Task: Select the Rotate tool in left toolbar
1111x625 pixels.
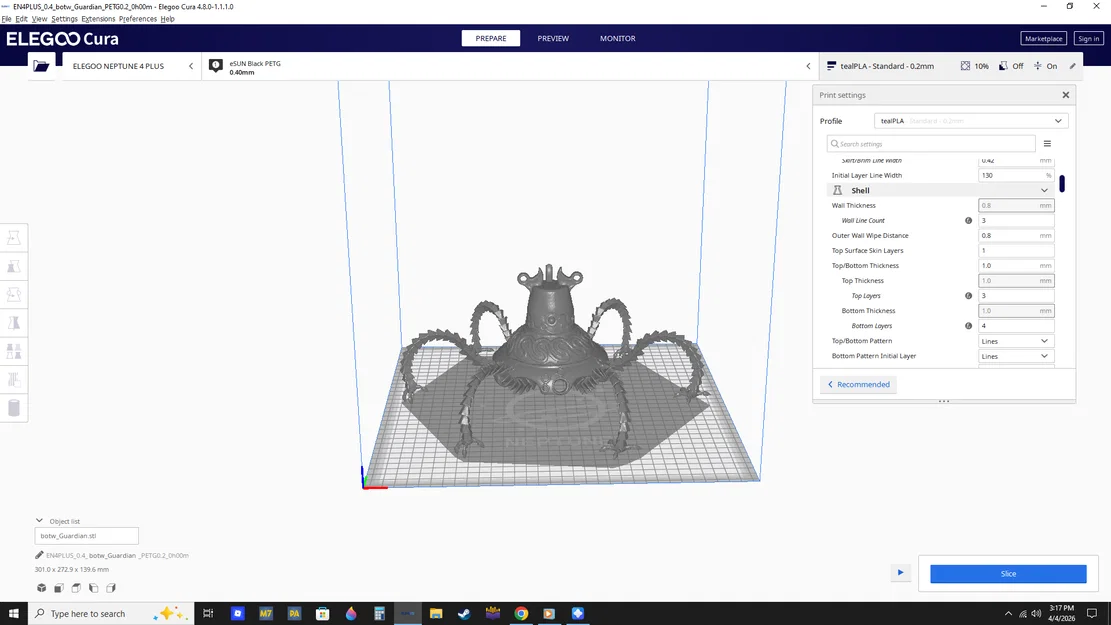Action: pyautogui.click(x=13, y=295)
